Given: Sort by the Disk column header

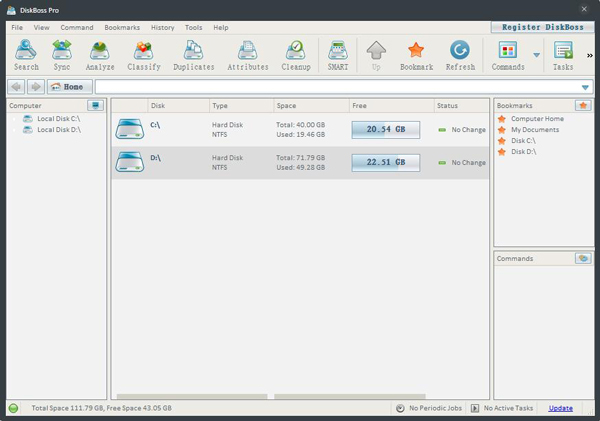Looking at the screenshot, I should [178, 106].
